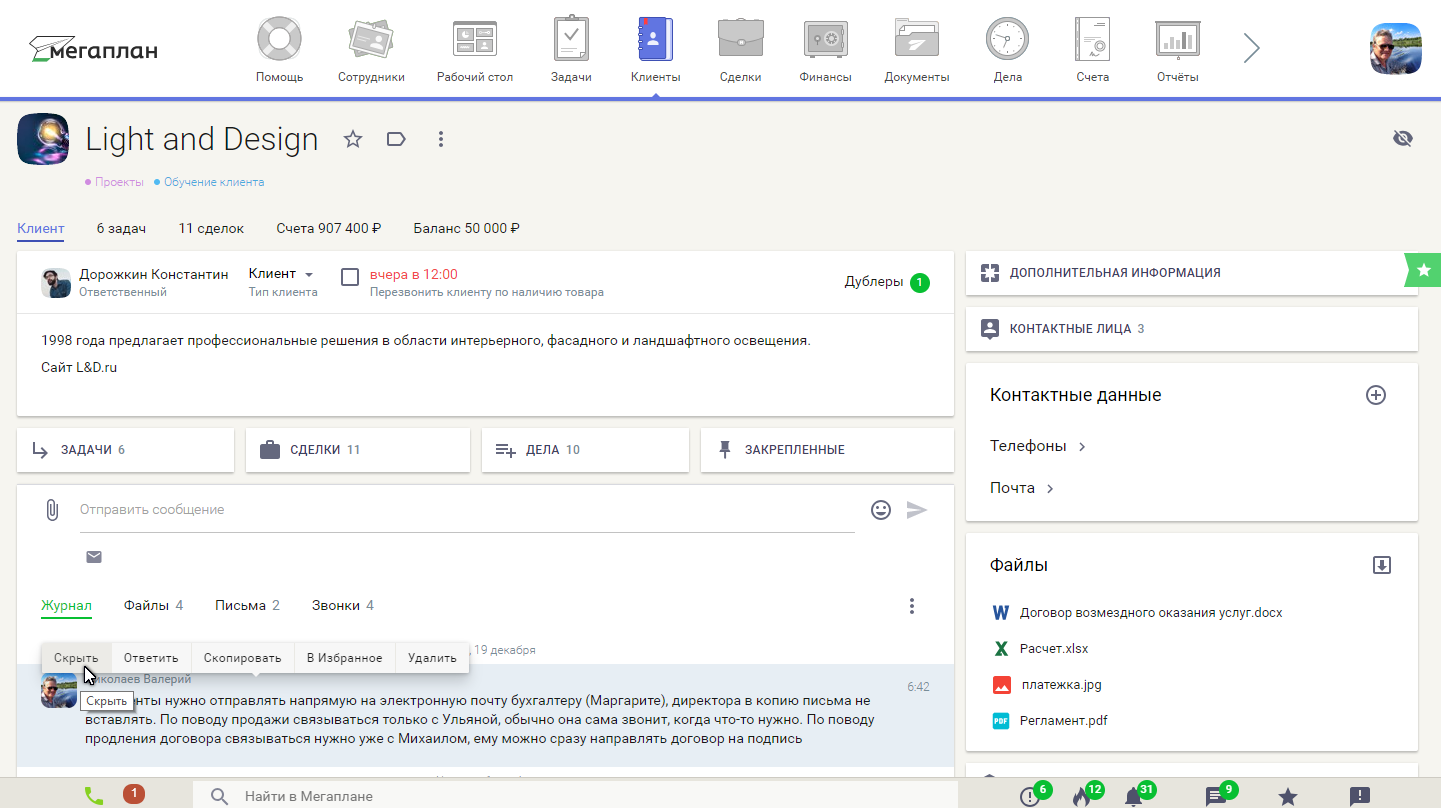The height and width of the screenshot is (808, 1441).
Task: Open the Помощь lifebuoy icon
Action: (279, 50)
